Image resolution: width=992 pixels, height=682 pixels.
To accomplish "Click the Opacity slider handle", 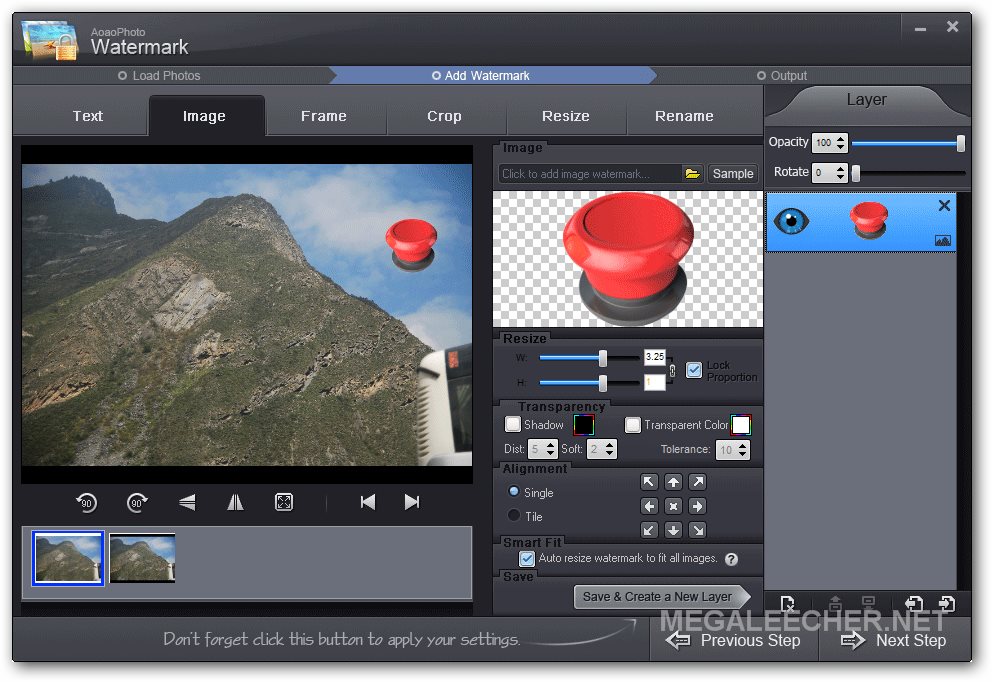I will coord(960,144).
